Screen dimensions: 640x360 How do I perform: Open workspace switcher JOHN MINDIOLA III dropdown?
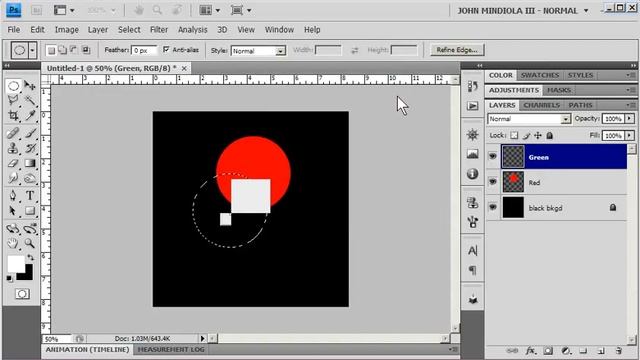coord(523,11)
